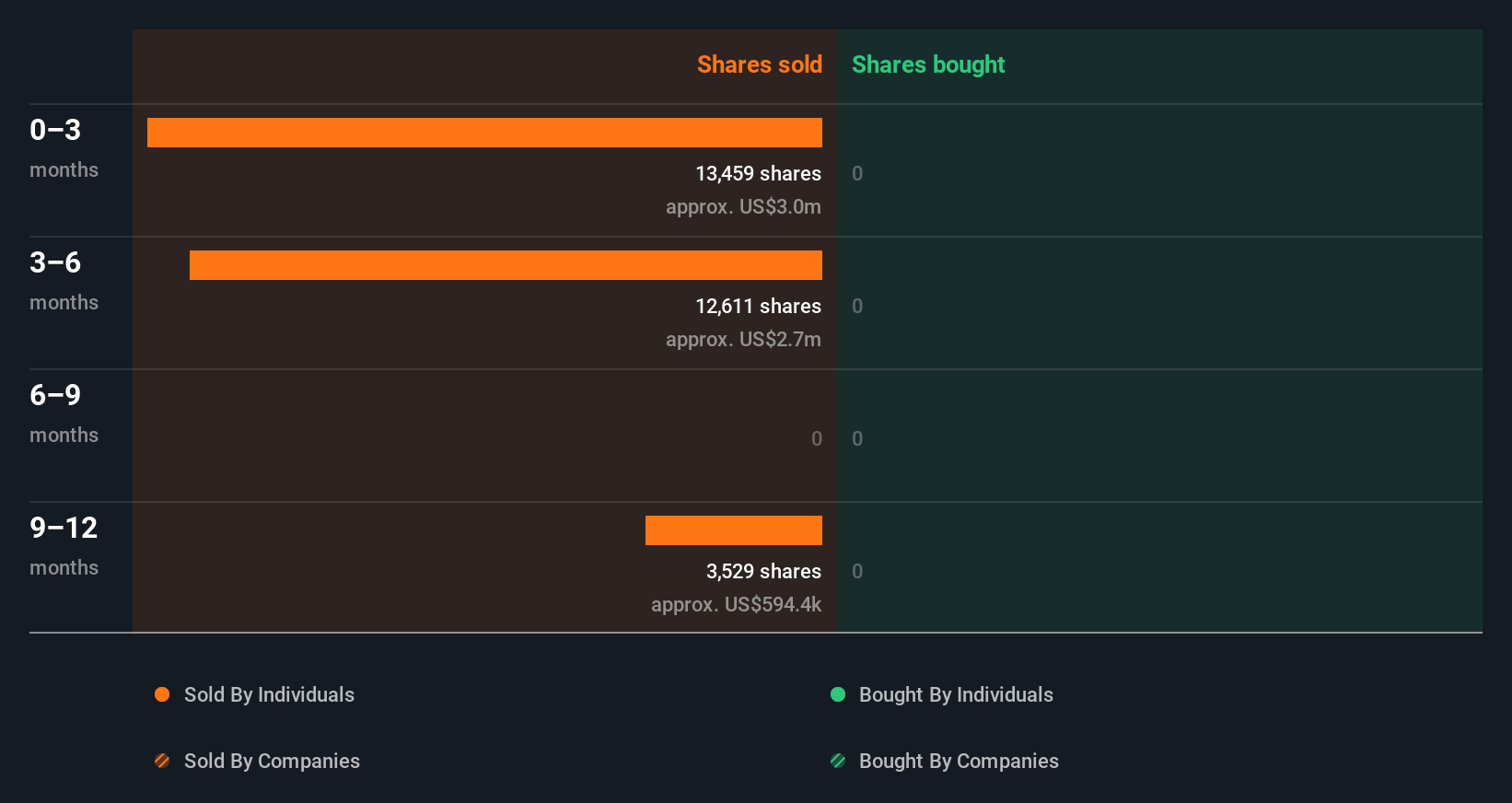
Task: Click the green Bought By Individuals legend dot
Action: [838, 694]
